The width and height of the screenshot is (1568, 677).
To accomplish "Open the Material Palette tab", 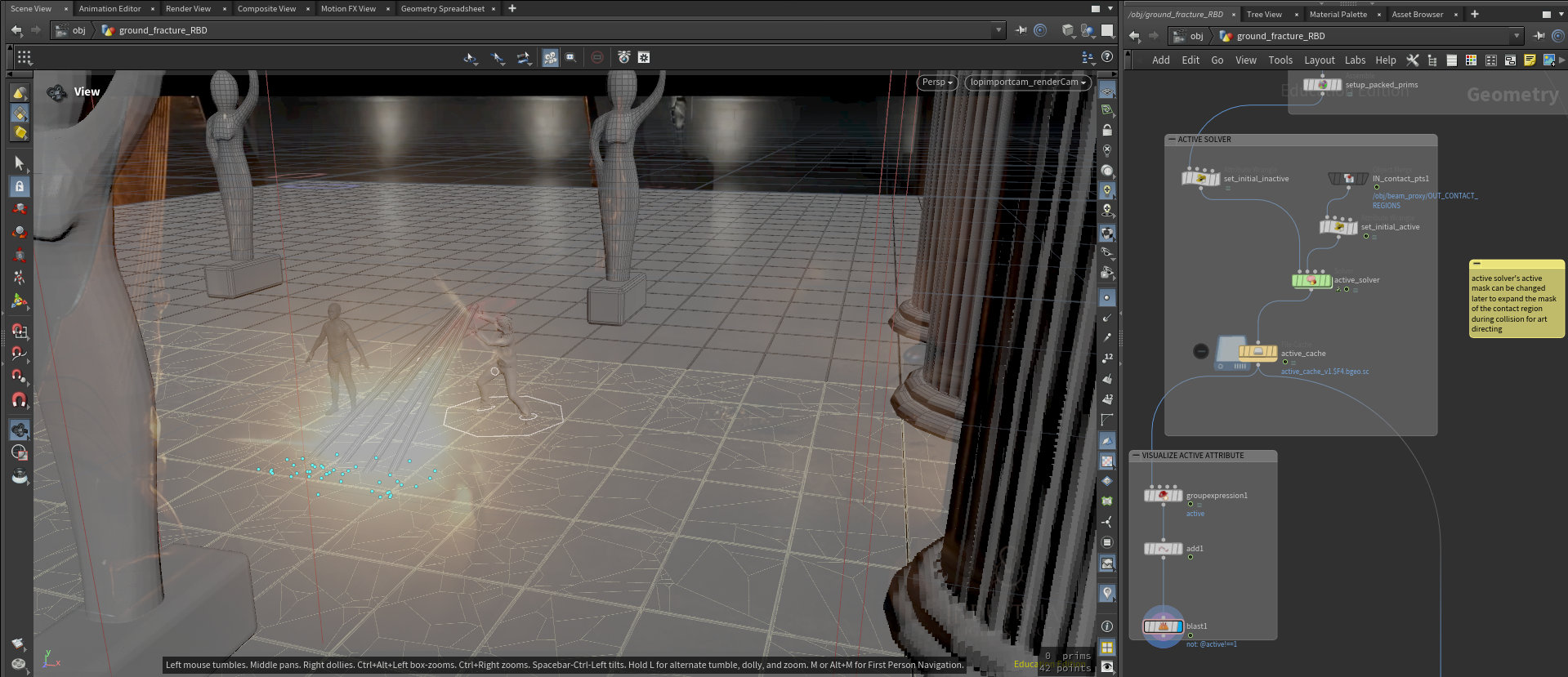I will coord(1338,15).
